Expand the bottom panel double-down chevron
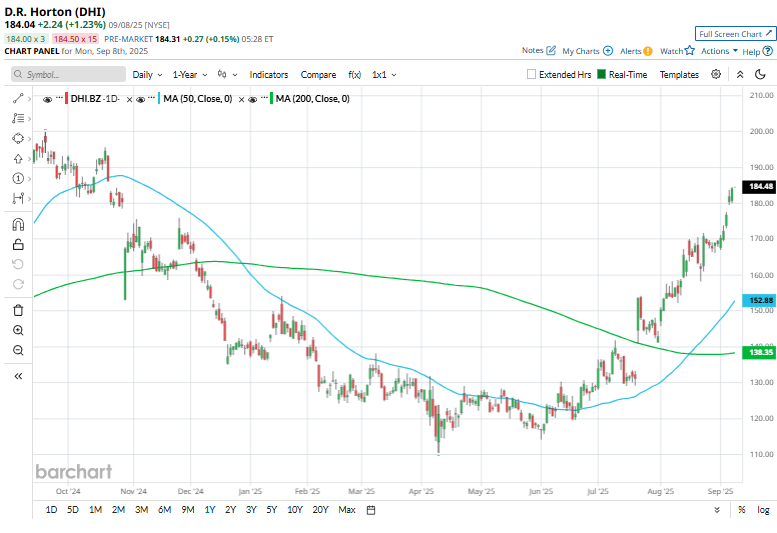Screen dimensions: 777x533 [717, 510]
